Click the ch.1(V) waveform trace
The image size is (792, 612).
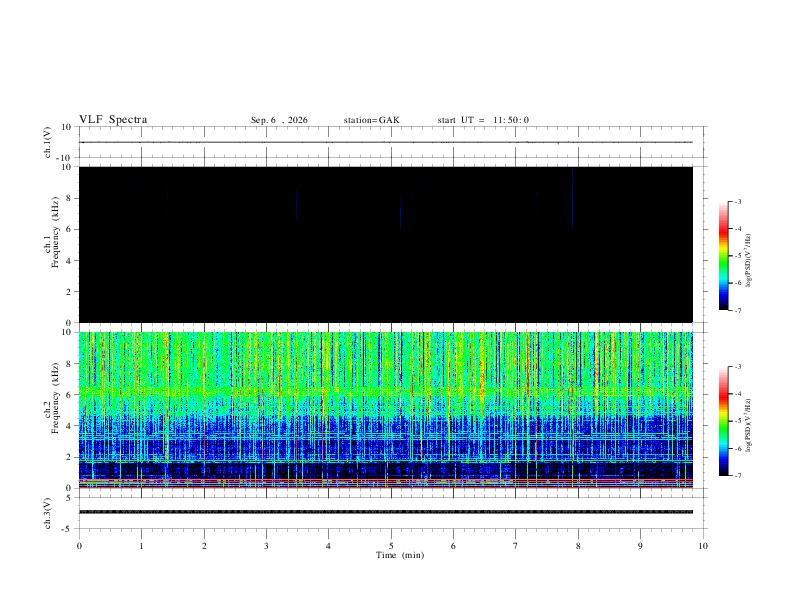[x=386, y=142]
